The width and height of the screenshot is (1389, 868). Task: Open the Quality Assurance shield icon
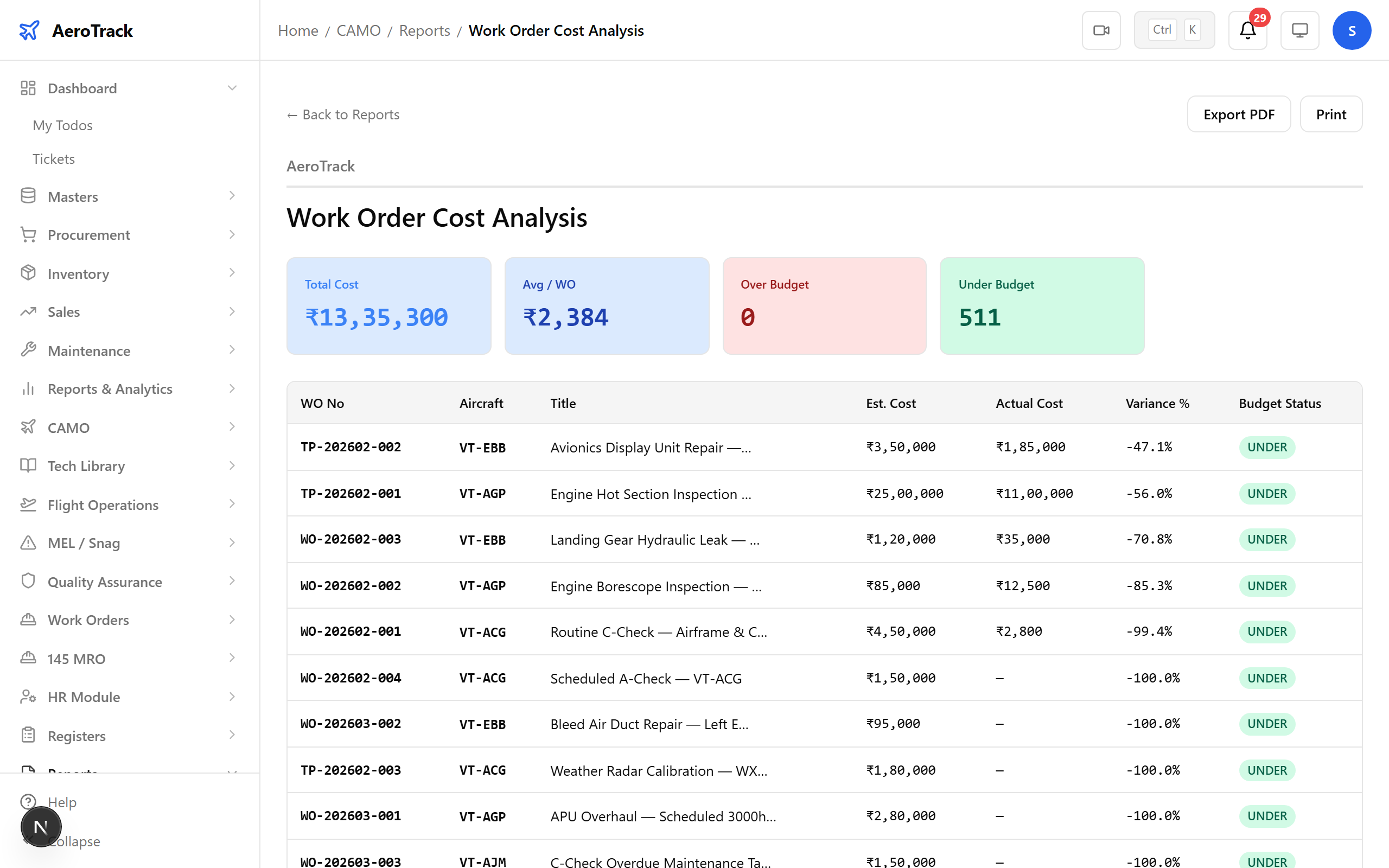pyautogui.click(x=28, y=581)
